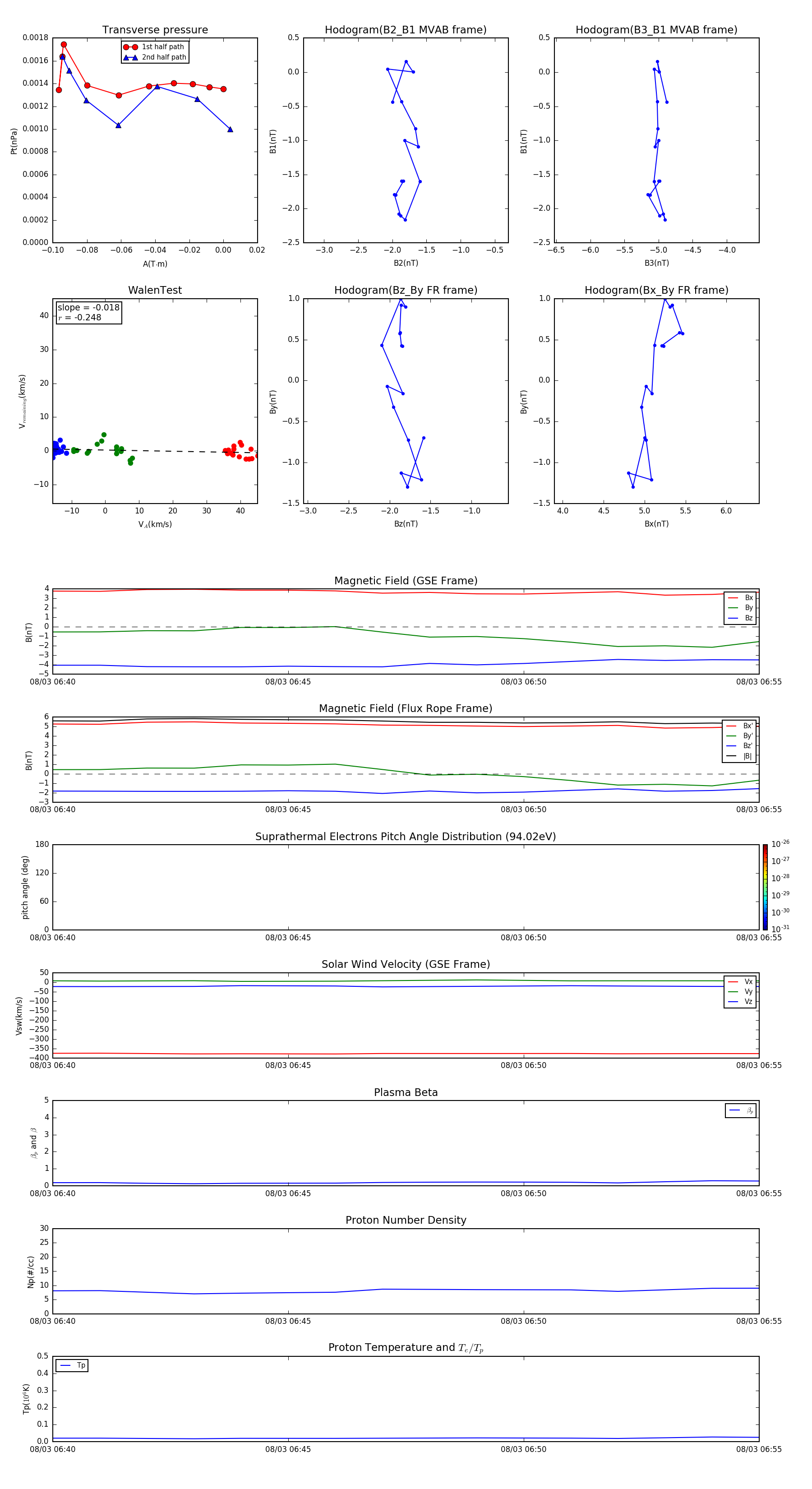Click 'Np(#/cc)' y-axis label
This screenshot has height=1489, width=812.
tap(31, 1271)
